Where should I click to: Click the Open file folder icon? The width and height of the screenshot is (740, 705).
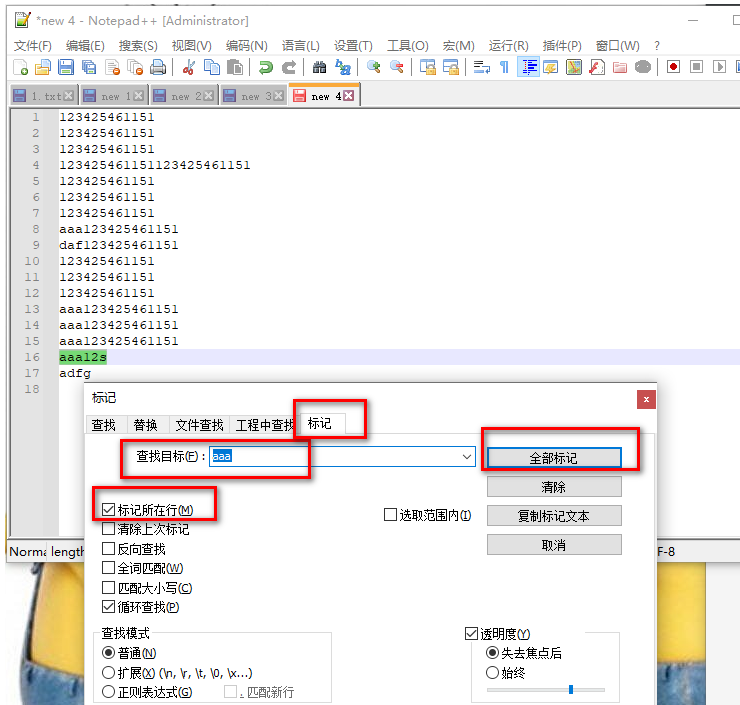click(43, 67)
